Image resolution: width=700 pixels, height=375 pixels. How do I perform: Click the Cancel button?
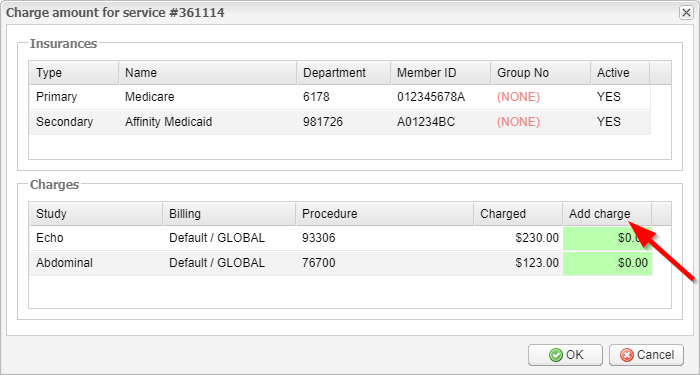tap(646, 355)
